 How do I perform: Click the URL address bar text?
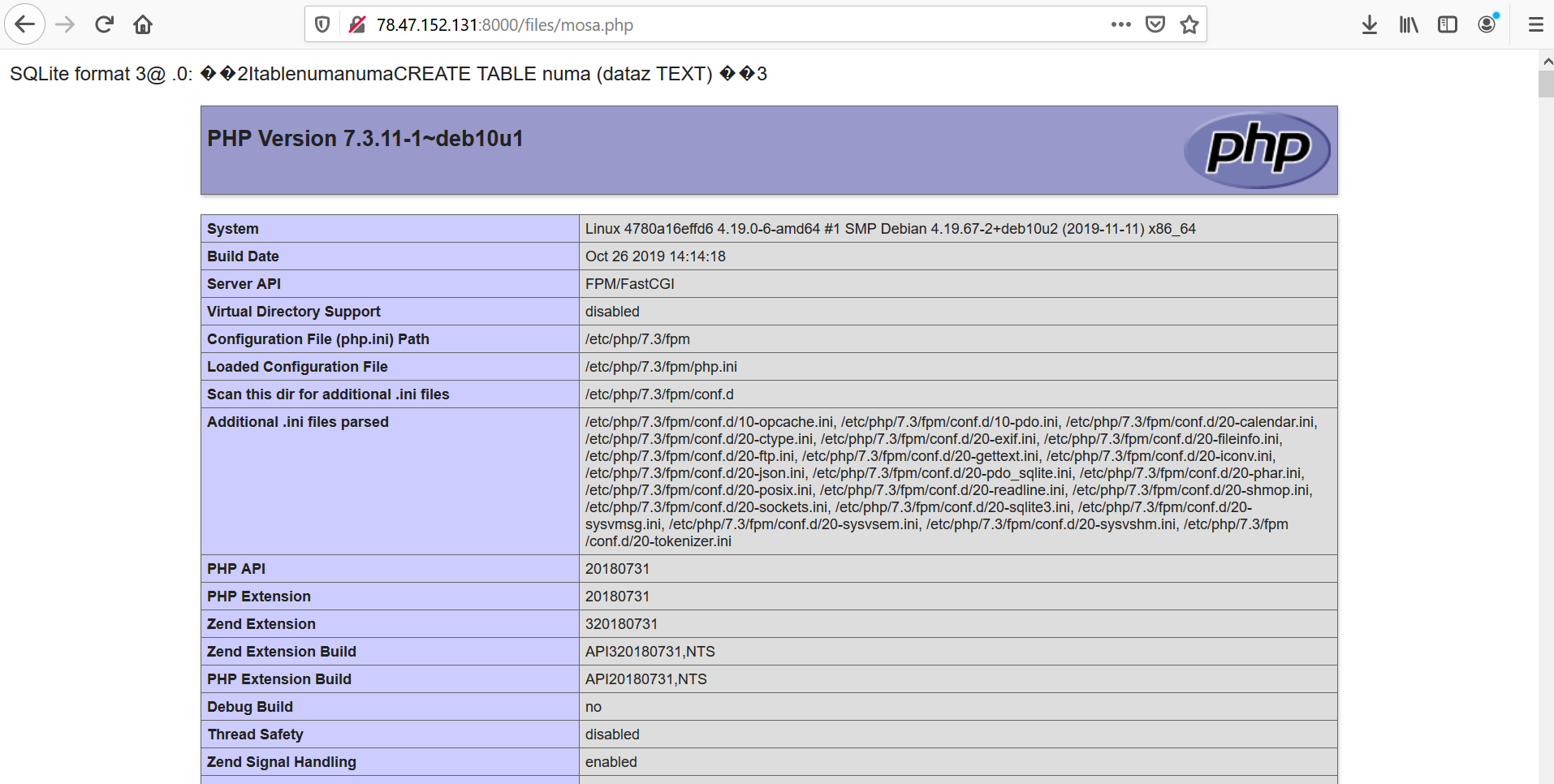point(504,25)
